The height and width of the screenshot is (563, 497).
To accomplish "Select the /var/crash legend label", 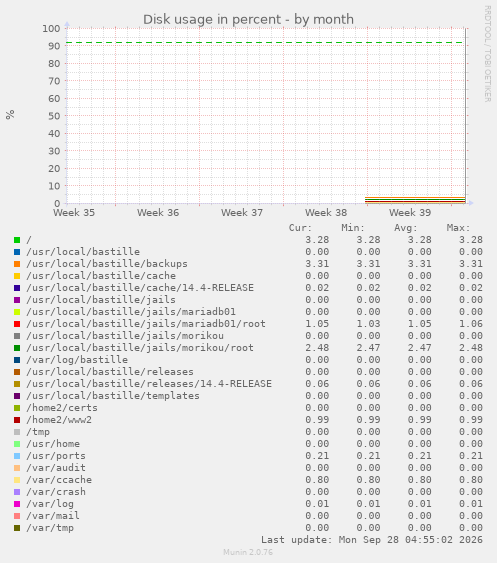I will pyautogui.click(x=56, y=492).
